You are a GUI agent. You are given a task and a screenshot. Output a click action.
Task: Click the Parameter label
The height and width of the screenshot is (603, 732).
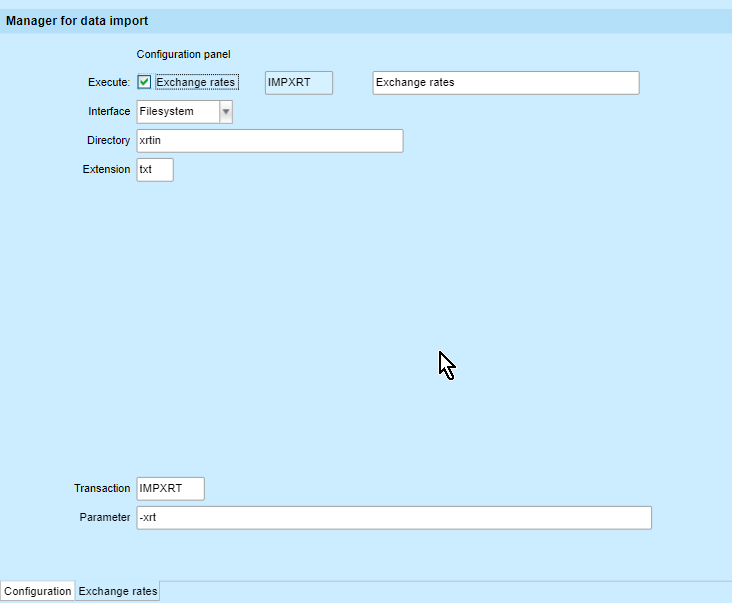(x=105, y=517)
